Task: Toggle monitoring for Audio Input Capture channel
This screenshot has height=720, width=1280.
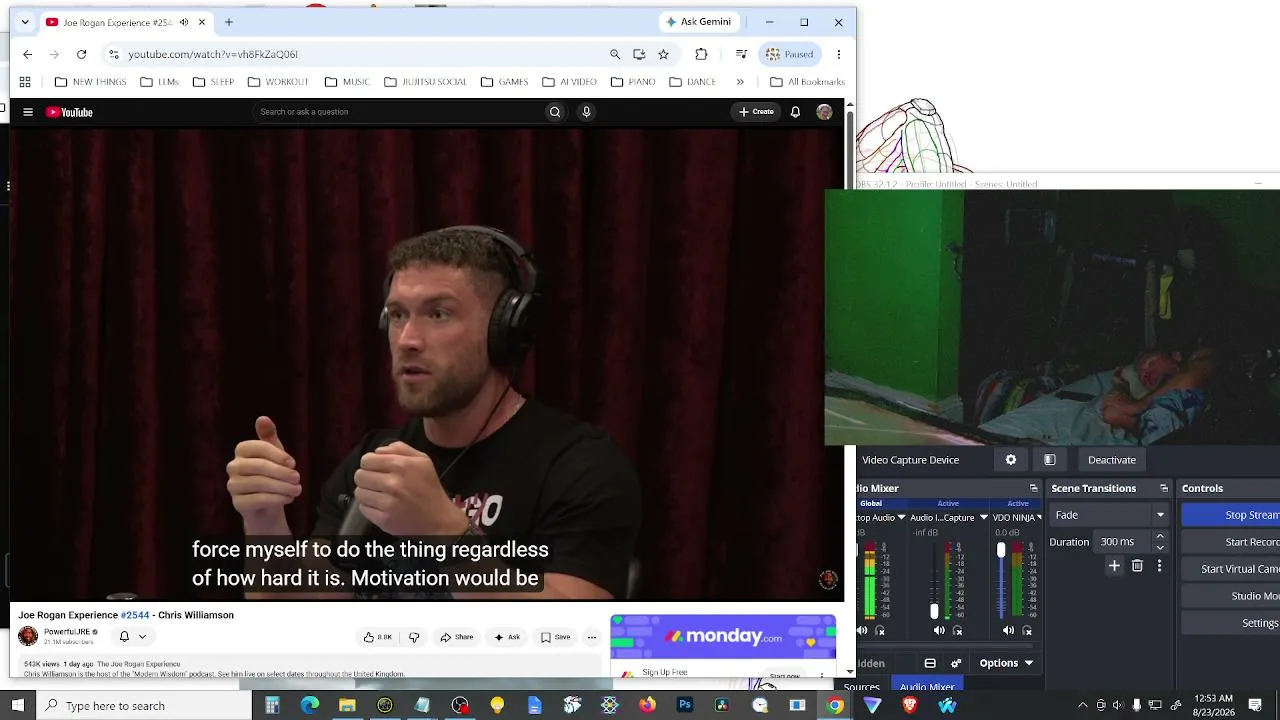Action: [958, 631]
